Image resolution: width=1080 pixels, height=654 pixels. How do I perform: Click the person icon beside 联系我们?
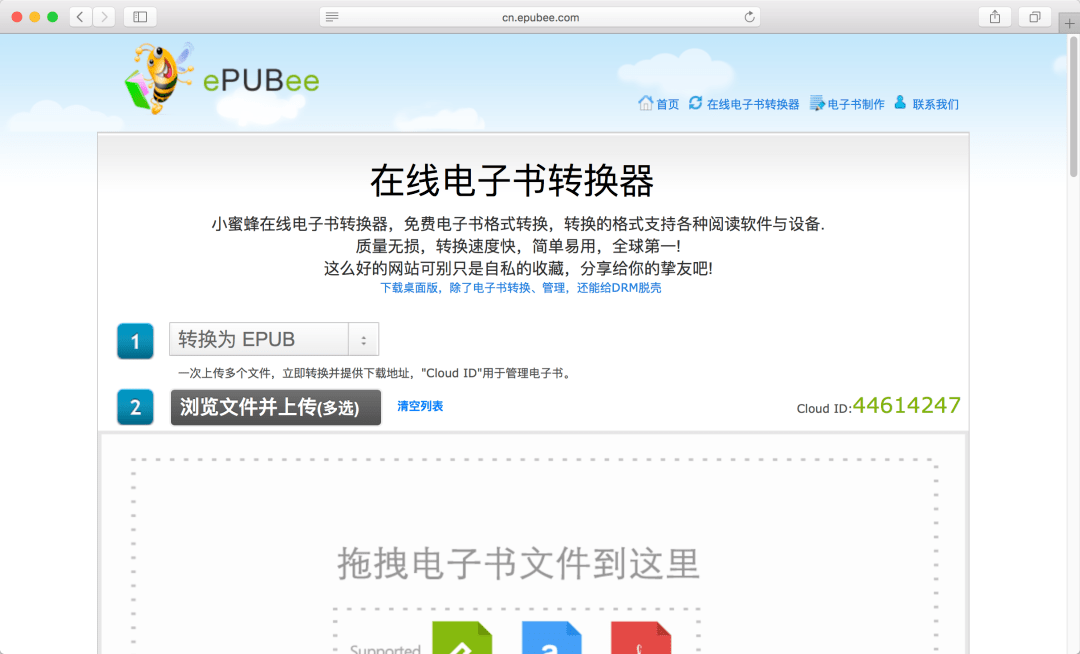[x=900, y=103]
